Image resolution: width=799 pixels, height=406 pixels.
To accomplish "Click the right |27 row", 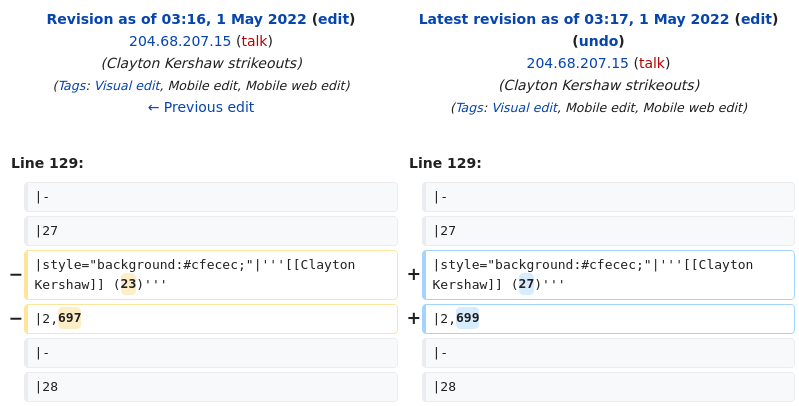I will (608, 231).
